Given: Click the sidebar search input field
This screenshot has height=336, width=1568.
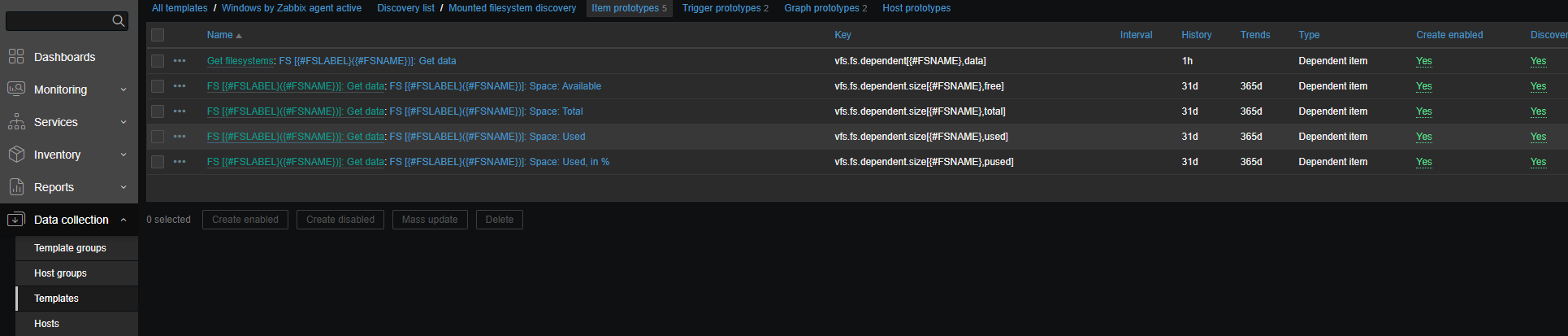Looking at the screenshot, I should pyautogui.click(x=57, y=20).
